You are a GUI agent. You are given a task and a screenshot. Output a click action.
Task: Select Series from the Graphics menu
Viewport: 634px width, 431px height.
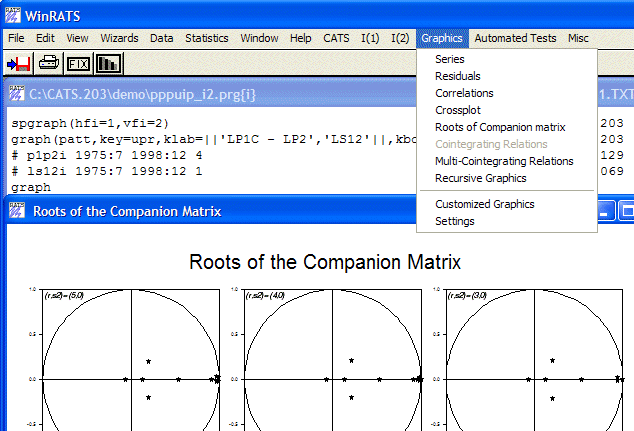449,59
